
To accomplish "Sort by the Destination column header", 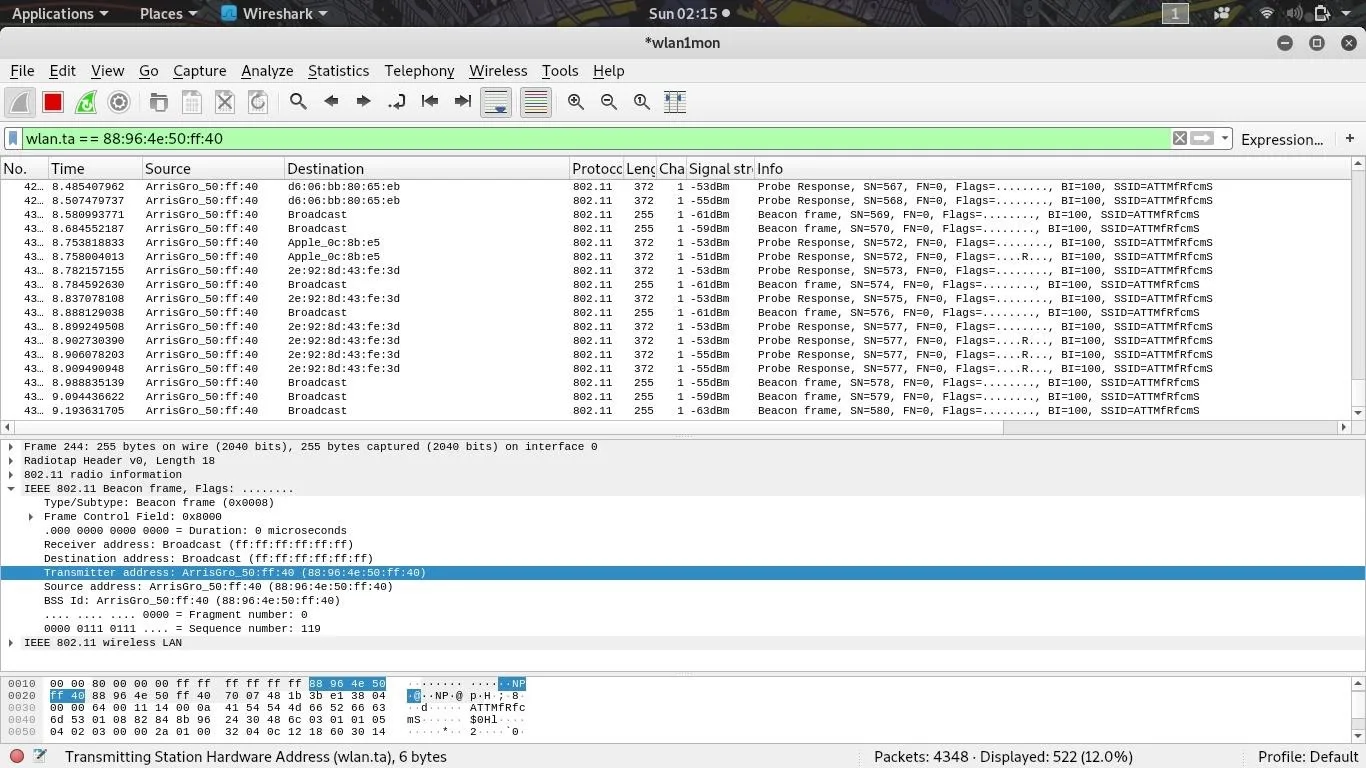I will (x=426, y=169).
